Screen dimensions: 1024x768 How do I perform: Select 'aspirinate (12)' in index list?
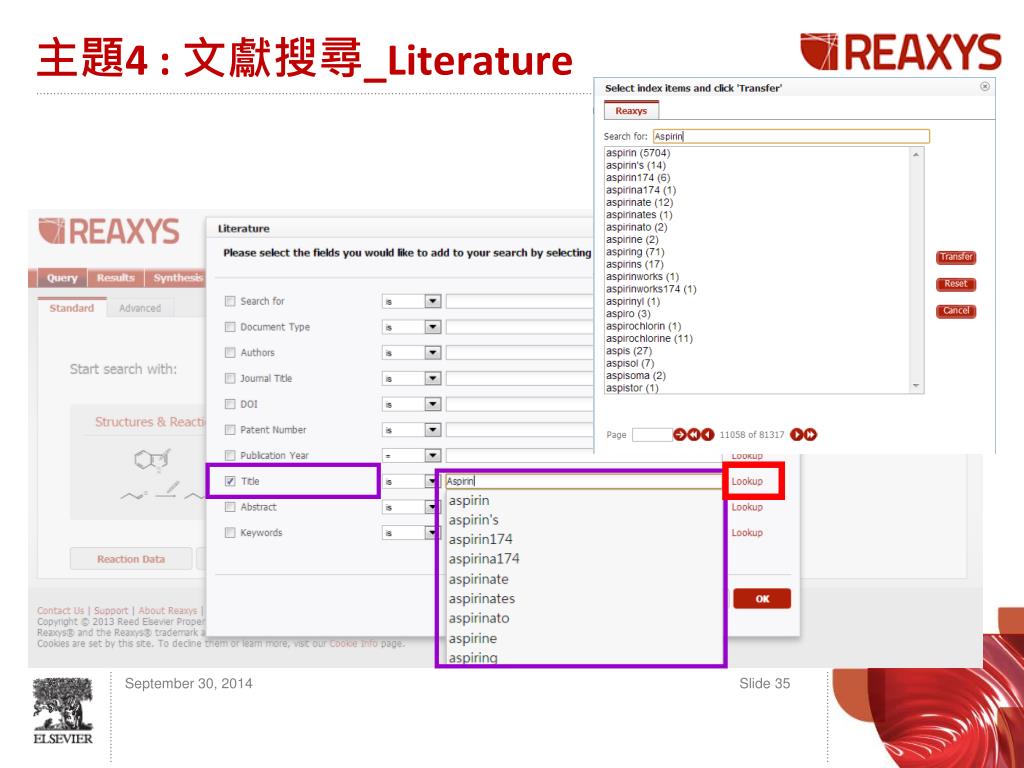coord(639,202)
